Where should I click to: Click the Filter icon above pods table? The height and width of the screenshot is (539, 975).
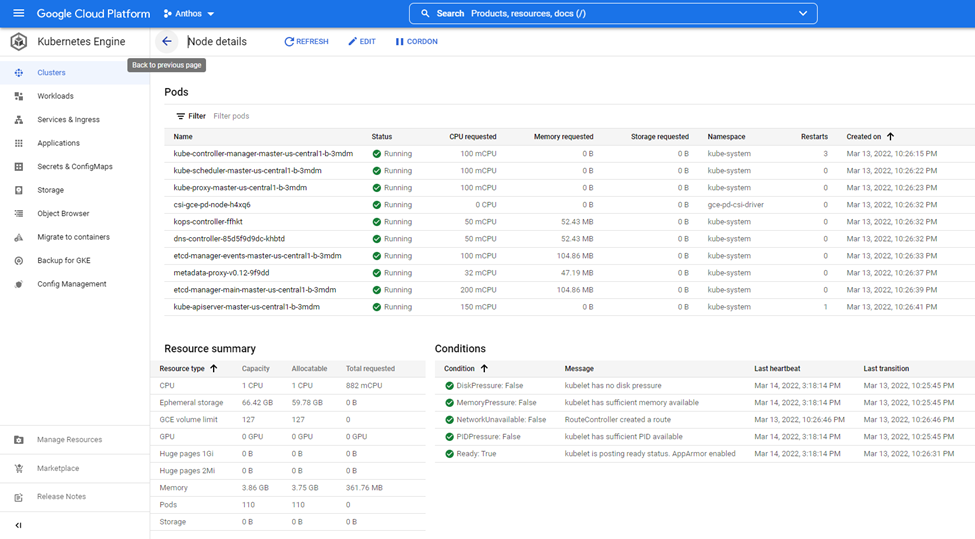(181, 116)
